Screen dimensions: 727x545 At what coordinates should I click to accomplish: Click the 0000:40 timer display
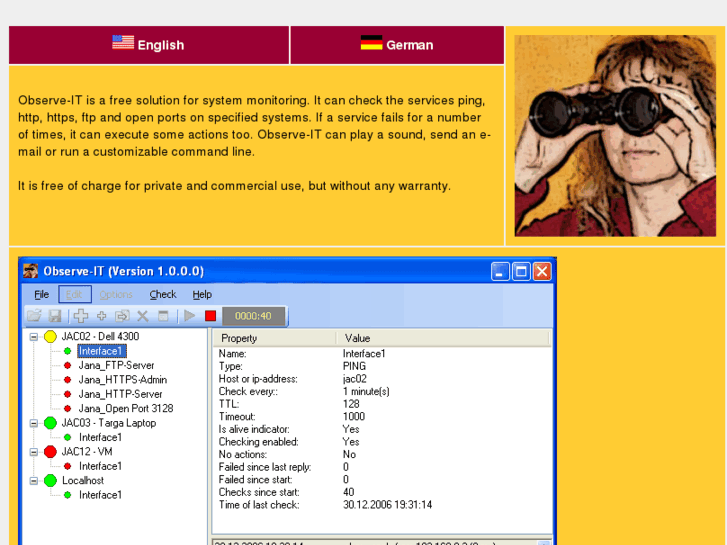click(253, 316)
